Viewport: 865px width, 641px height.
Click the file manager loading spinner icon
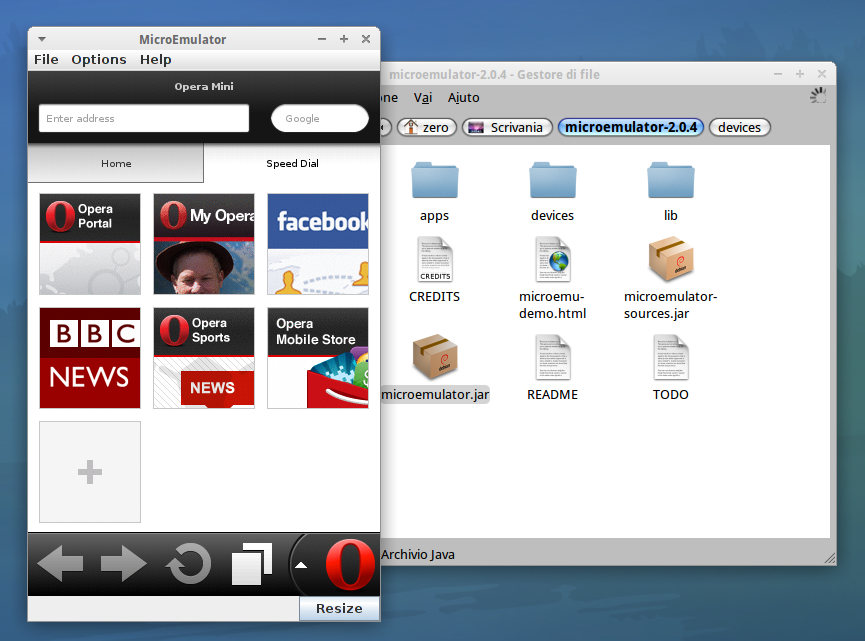point(818,95)
